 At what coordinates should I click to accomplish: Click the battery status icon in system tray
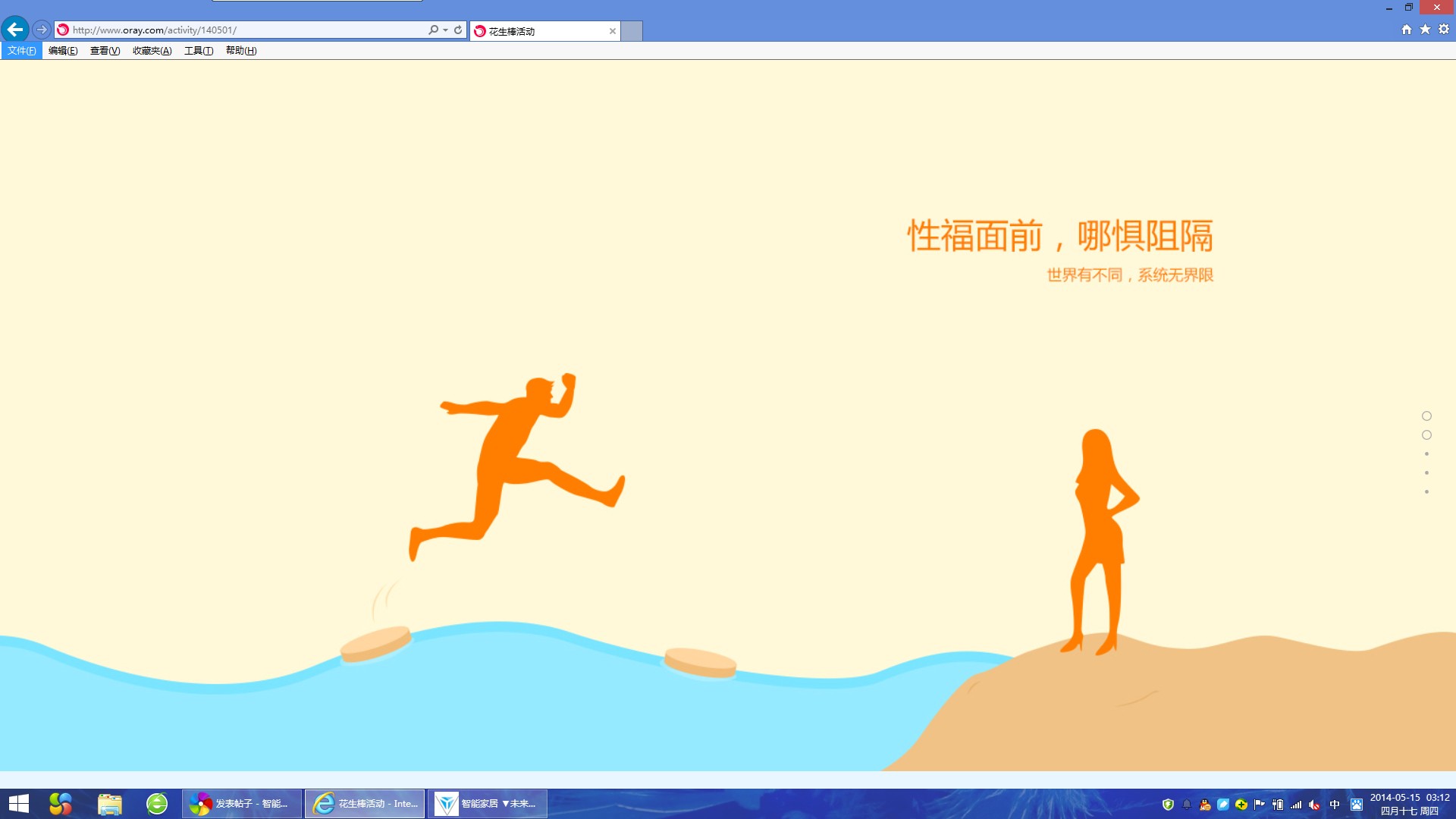[1279, 805]
